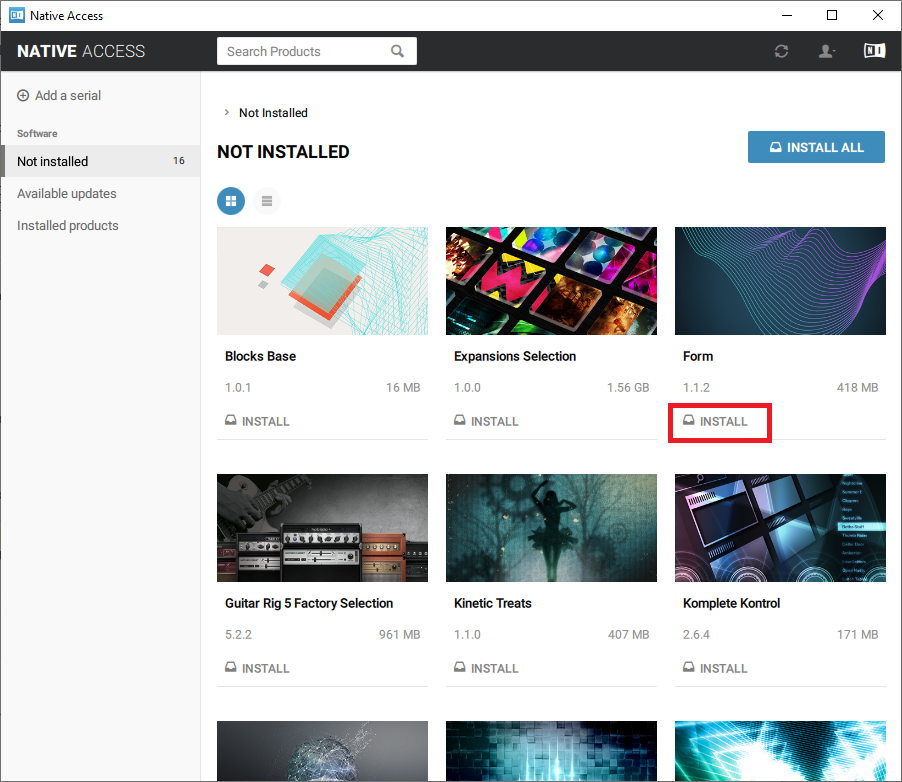Install Komplete Kontrol
This screenshot has height=782, width=902.
point(715,668)
